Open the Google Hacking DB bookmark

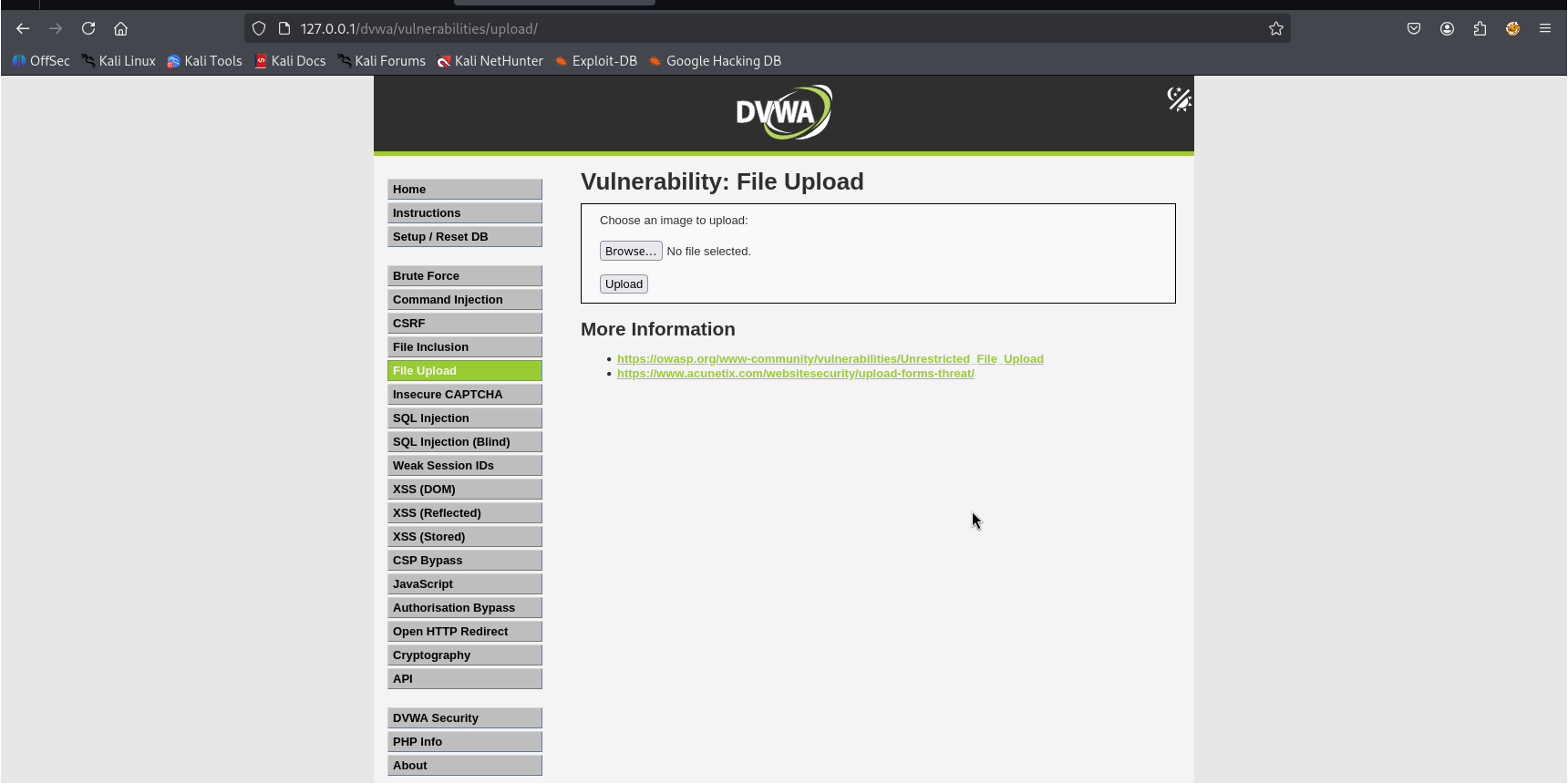pyautogui.click(x=715, y=61)
